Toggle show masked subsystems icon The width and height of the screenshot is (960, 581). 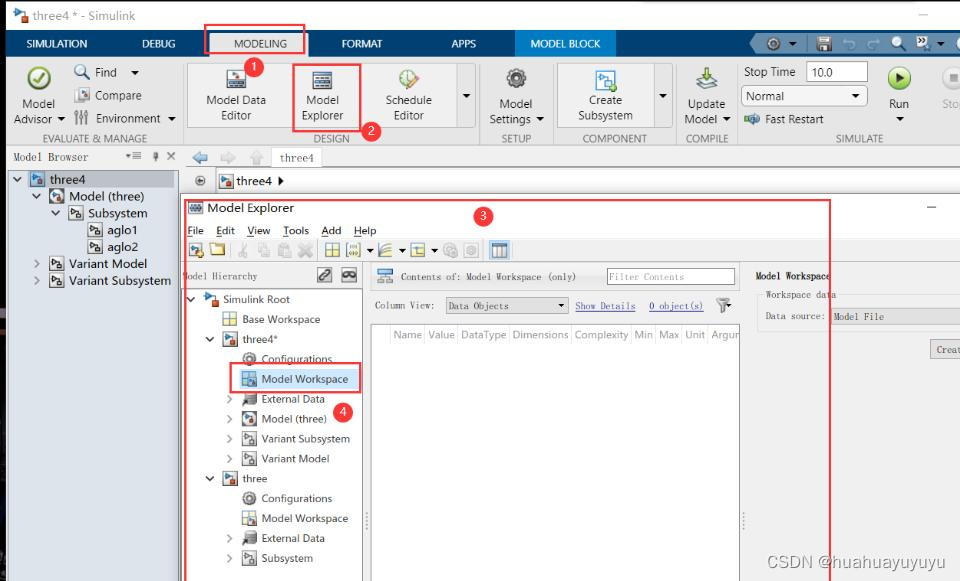coord(349,276)
